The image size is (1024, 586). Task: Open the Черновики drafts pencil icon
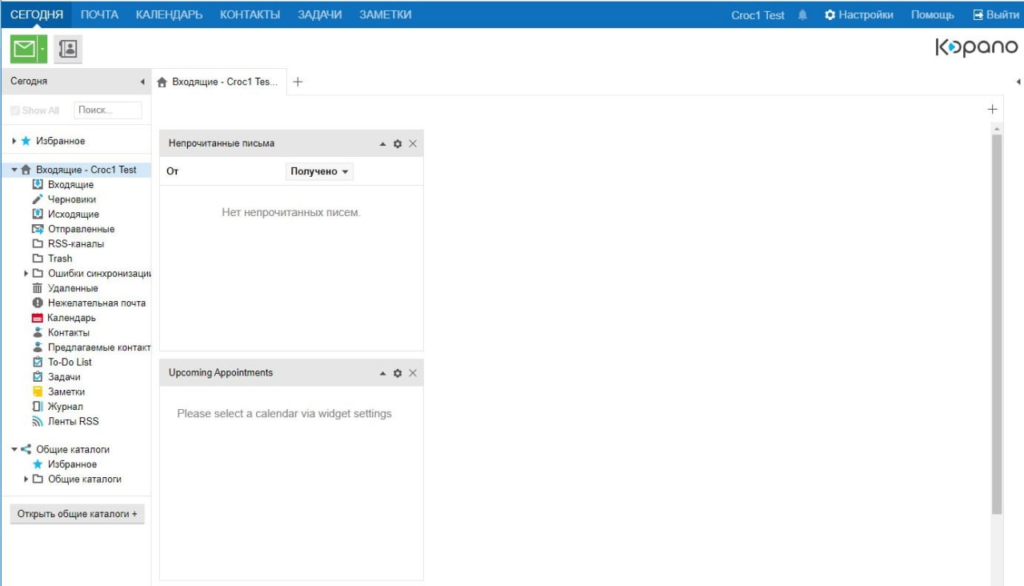click(x=37, y=199)
